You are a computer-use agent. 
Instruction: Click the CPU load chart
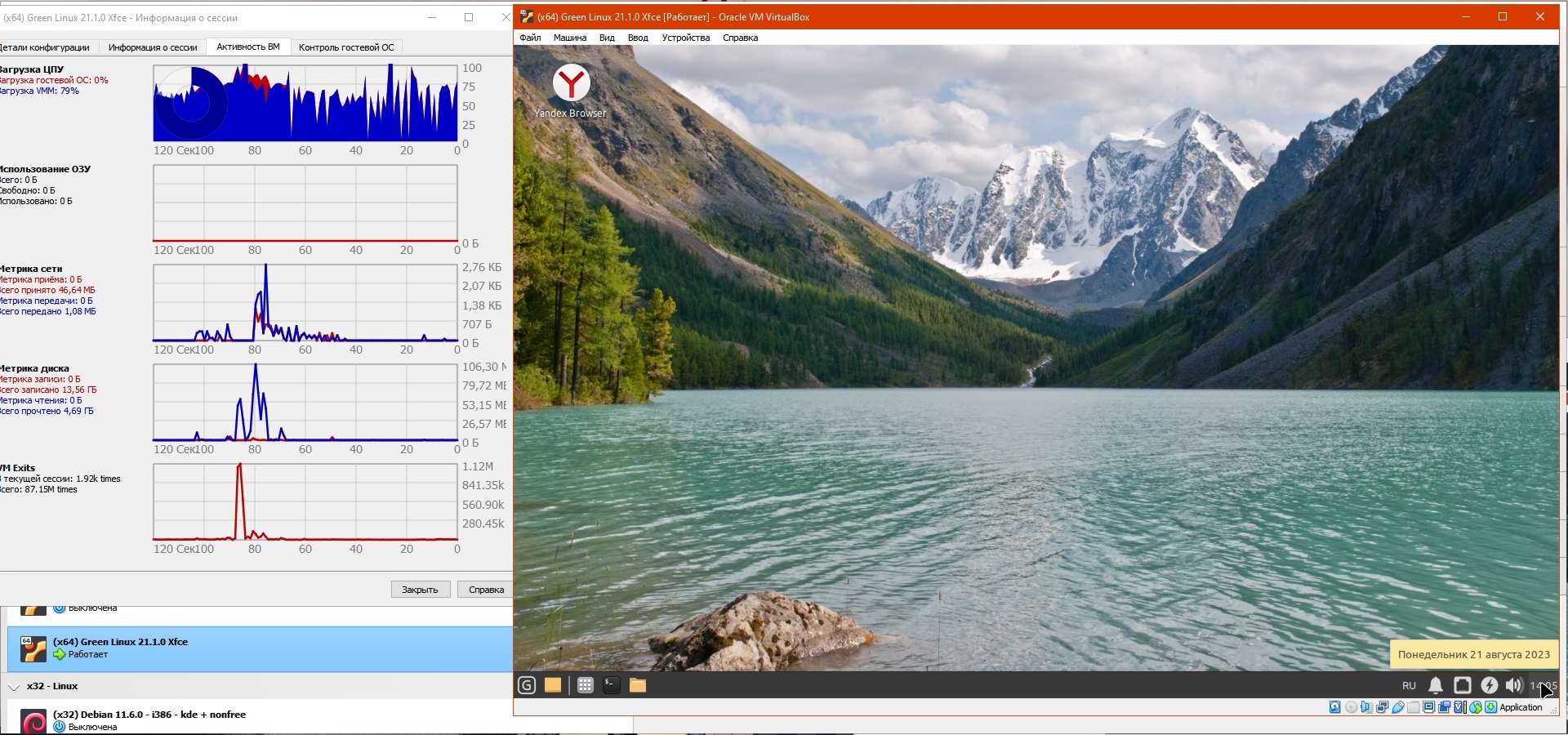305,103
